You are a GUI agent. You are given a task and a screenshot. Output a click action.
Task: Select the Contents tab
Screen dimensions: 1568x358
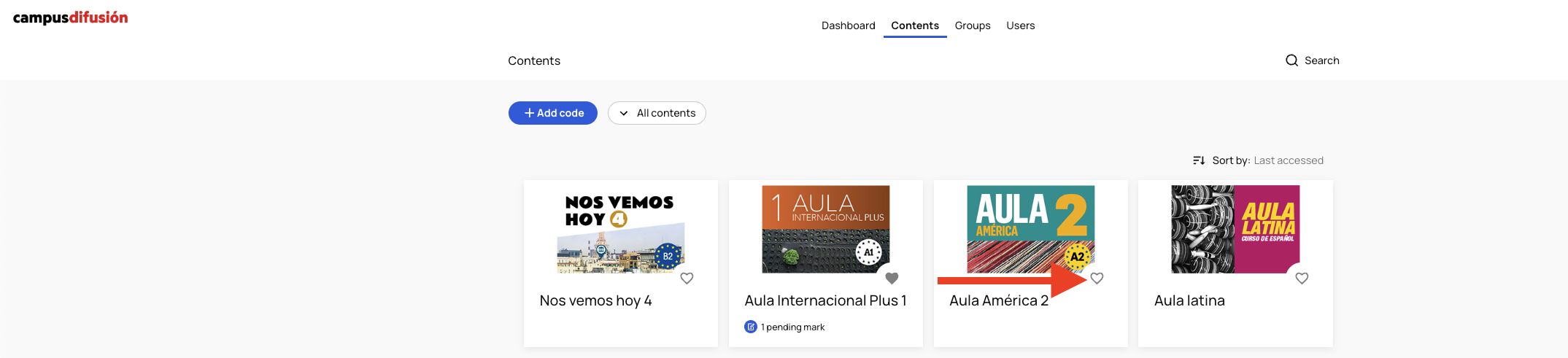[x=914, y=26]
